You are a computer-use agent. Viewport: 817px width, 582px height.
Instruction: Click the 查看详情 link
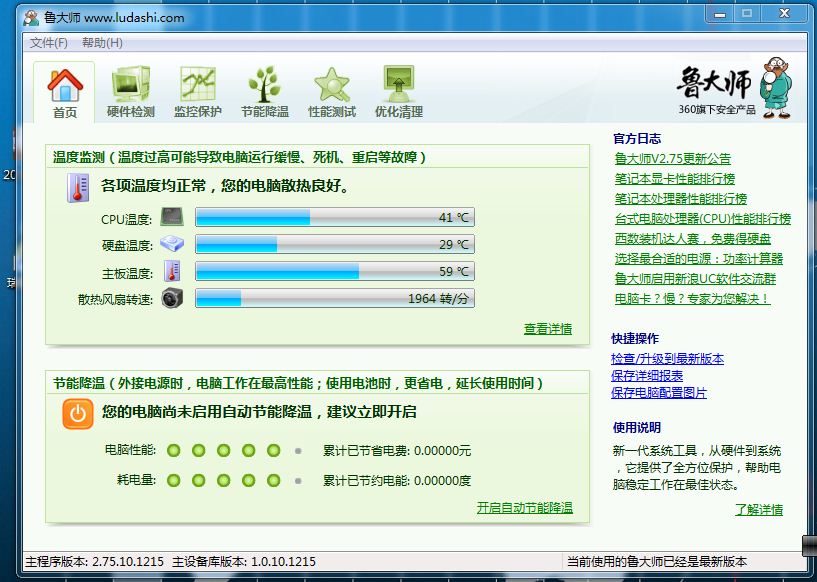pyautogui.click(x=548, y=329)
